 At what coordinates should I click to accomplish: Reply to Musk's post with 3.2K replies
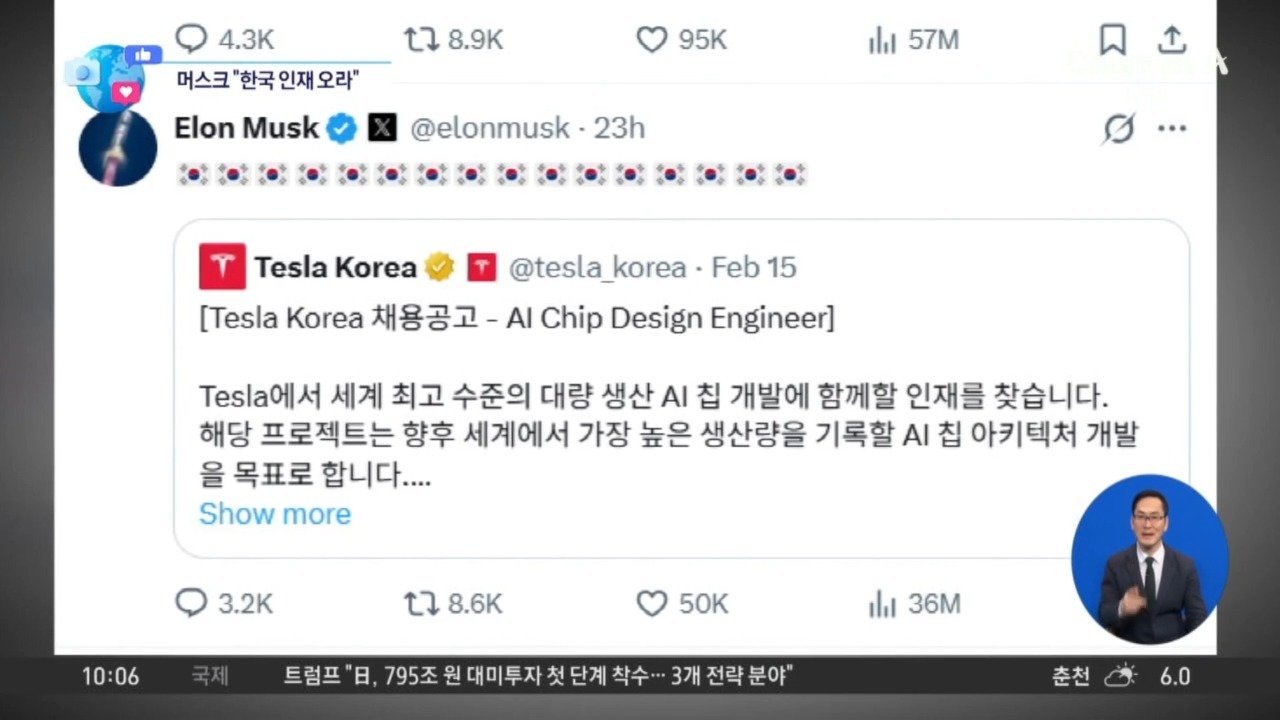tap(191, 603)
